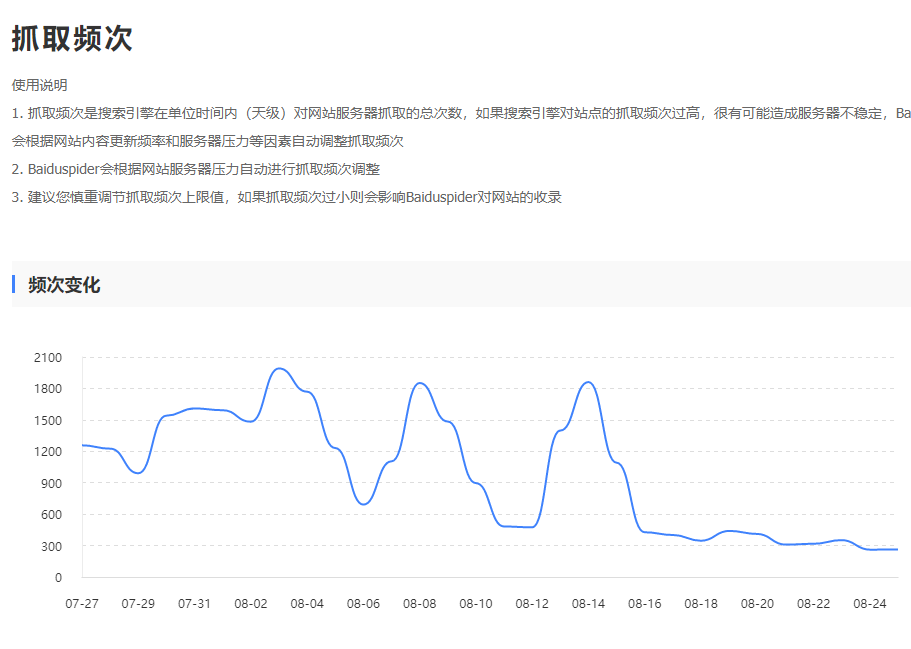Click the 900 y-axis label
Image resolution: width=911 pixels, height=649 pixels.
(x=51, y=483)
